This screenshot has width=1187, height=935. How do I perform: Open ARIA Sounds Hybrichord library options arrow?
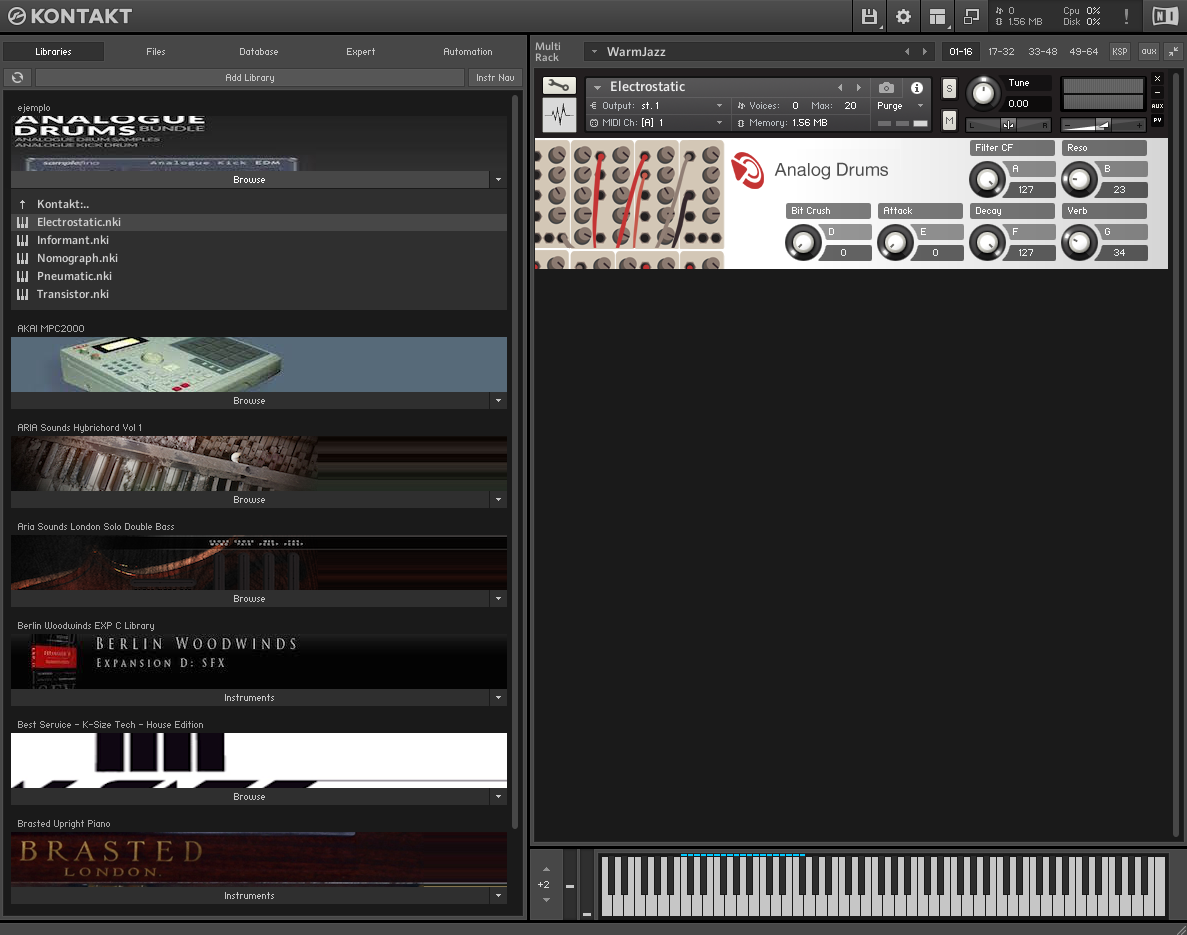coord(498,500)
